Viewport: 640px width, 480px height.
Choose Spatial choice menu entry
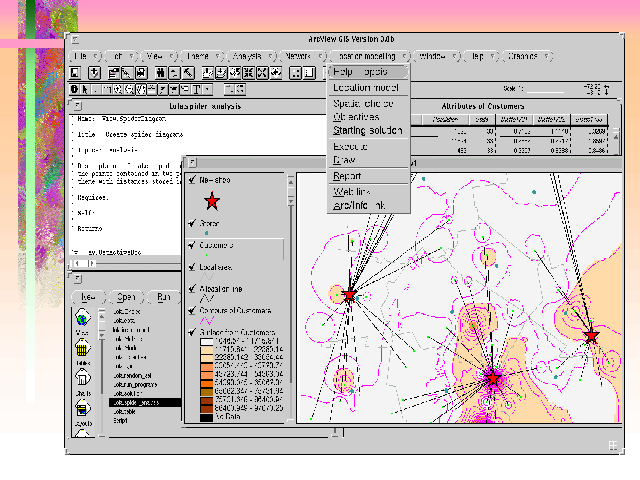[x=369, y=103]
